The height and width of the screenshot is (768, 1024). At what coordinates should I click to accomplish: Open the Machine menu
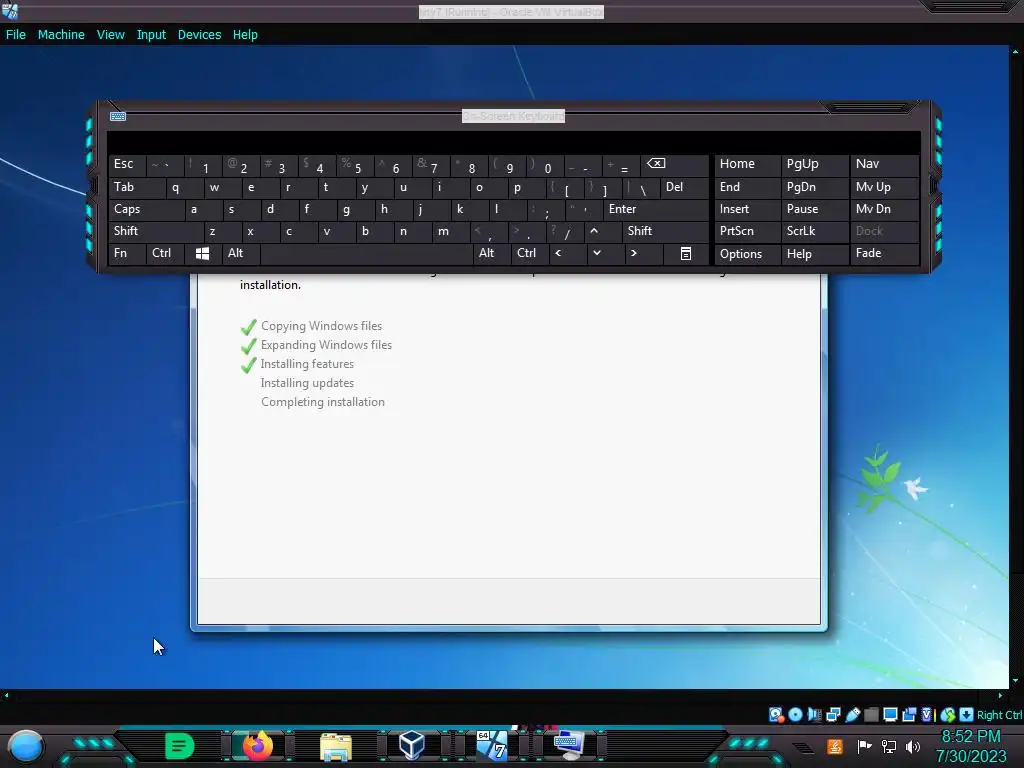[x=61, y=35]
